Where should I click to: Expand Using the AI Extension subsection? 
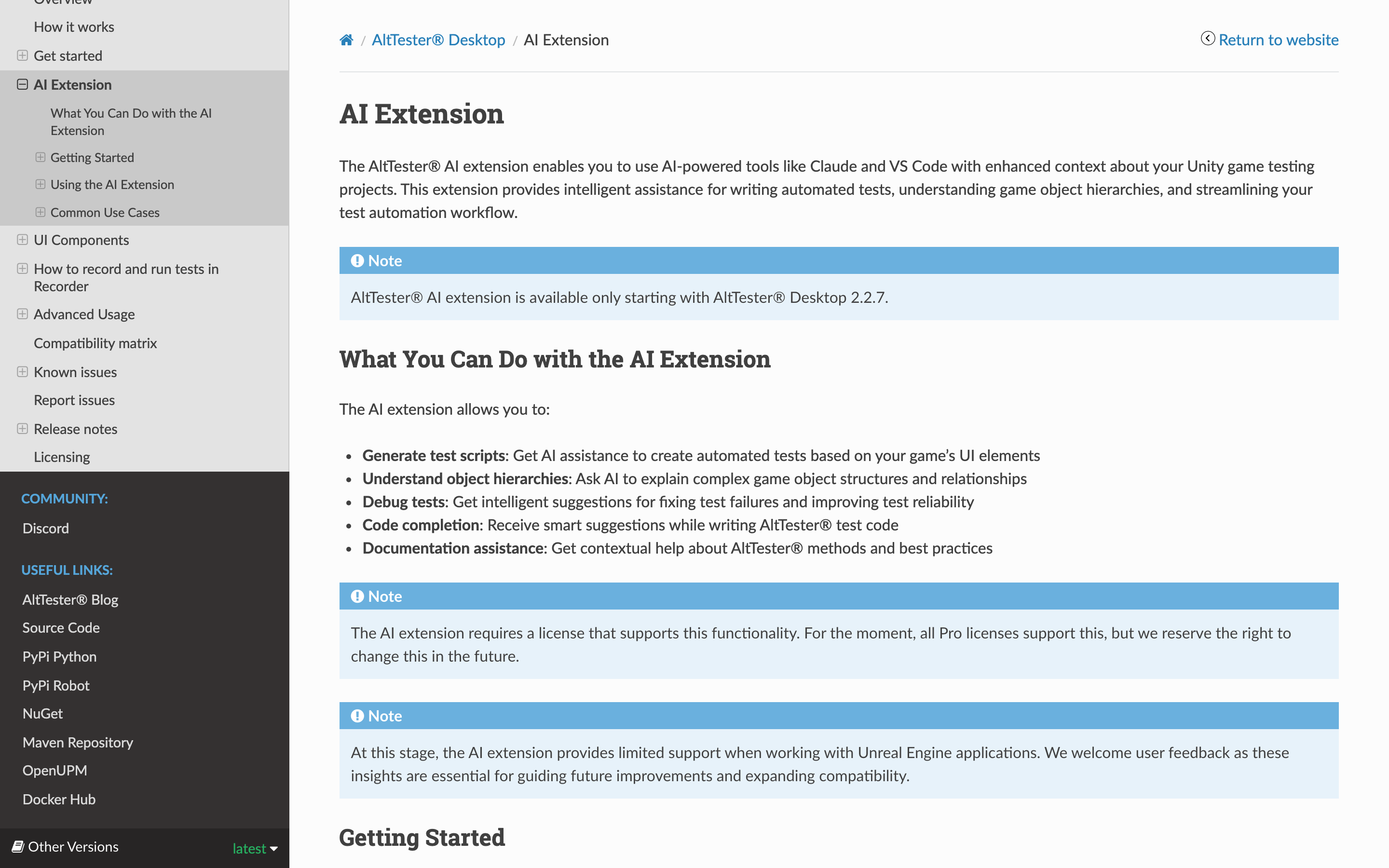pyautogui.click(x=40, y=184)
